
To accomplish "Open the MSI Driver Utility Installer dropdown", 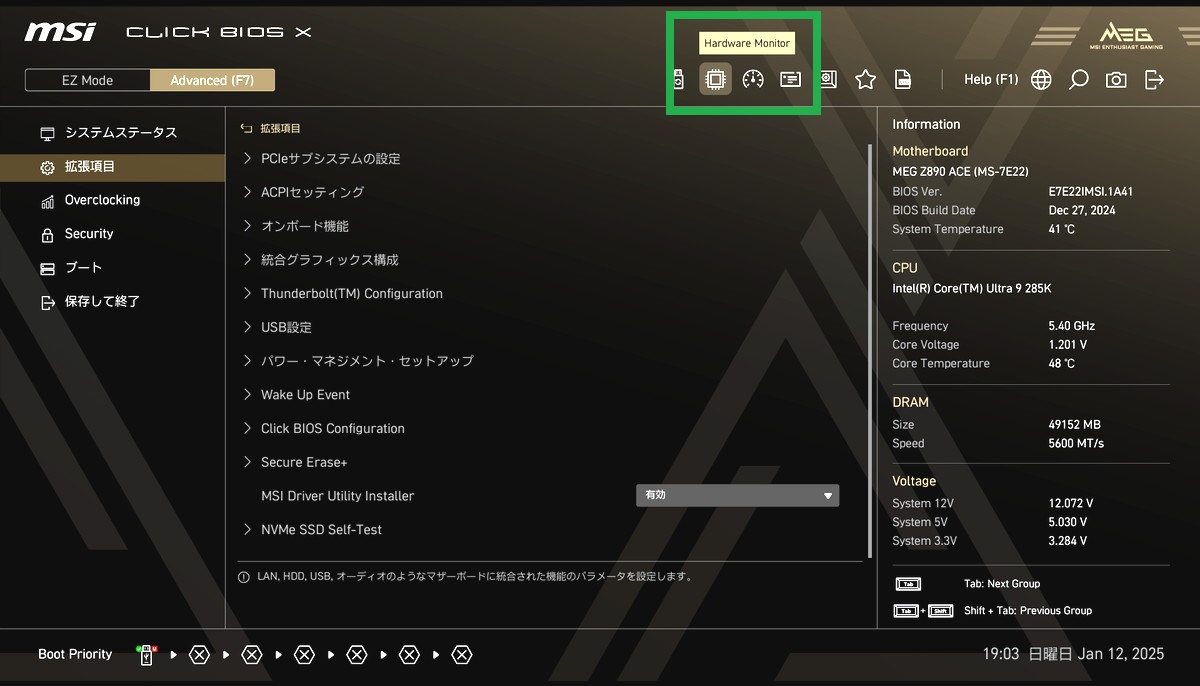I will pyautogui.click(x=738, y=495).
